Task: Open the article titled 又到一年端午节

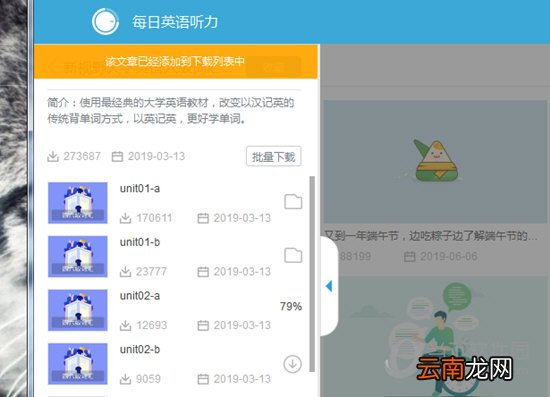Action: 430,236
